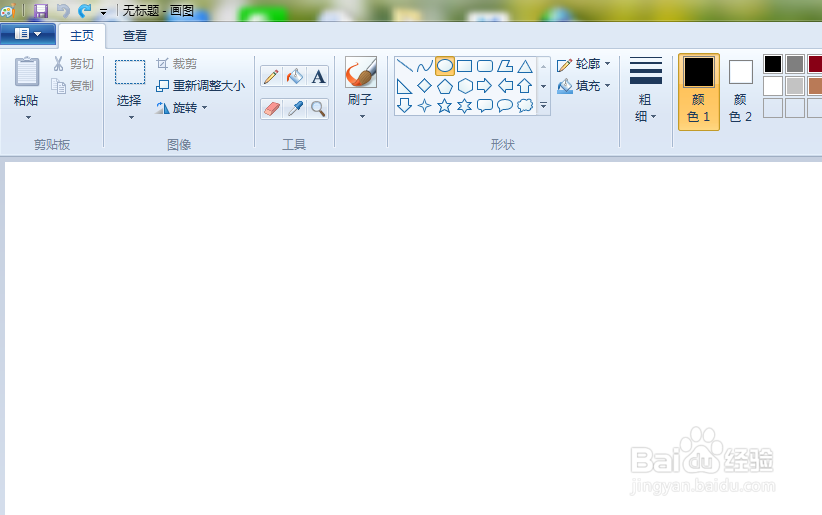The height and width of the screenshot is (515, 822).
Task: Select the Curve shape
Action: 424,66
